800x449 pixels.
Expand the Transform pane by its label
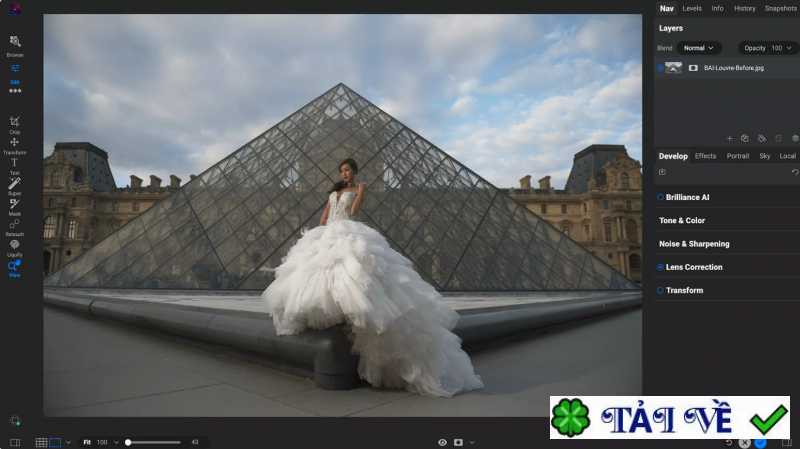tap(684, 290)
